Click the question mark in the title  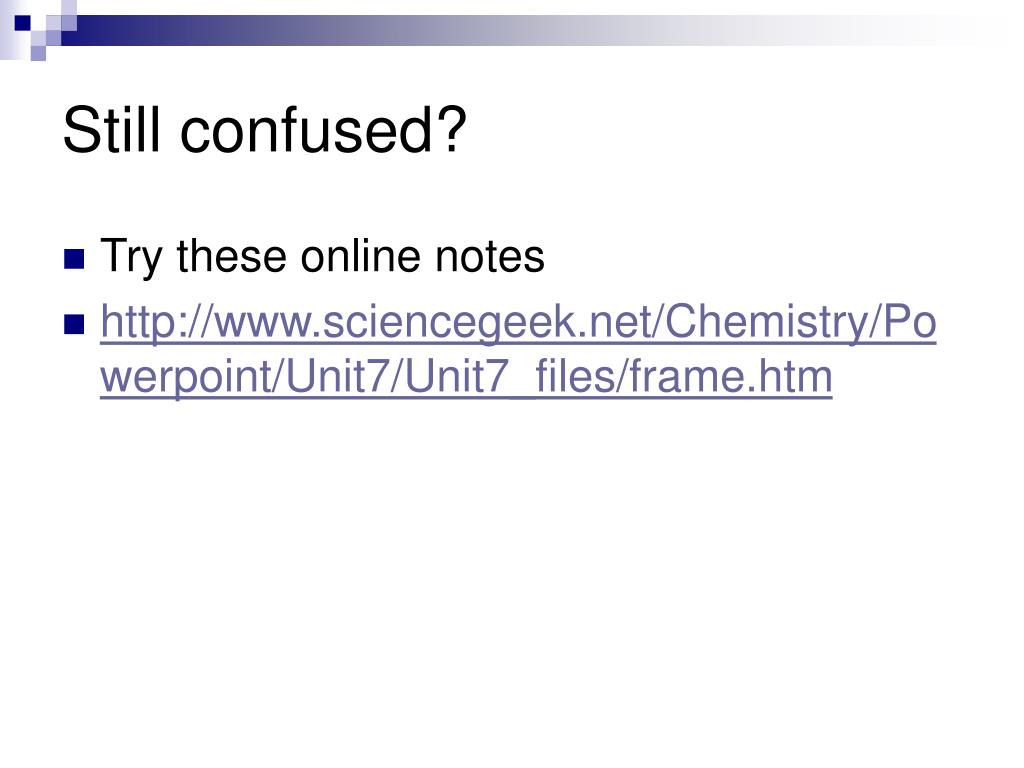pos(452,130)
